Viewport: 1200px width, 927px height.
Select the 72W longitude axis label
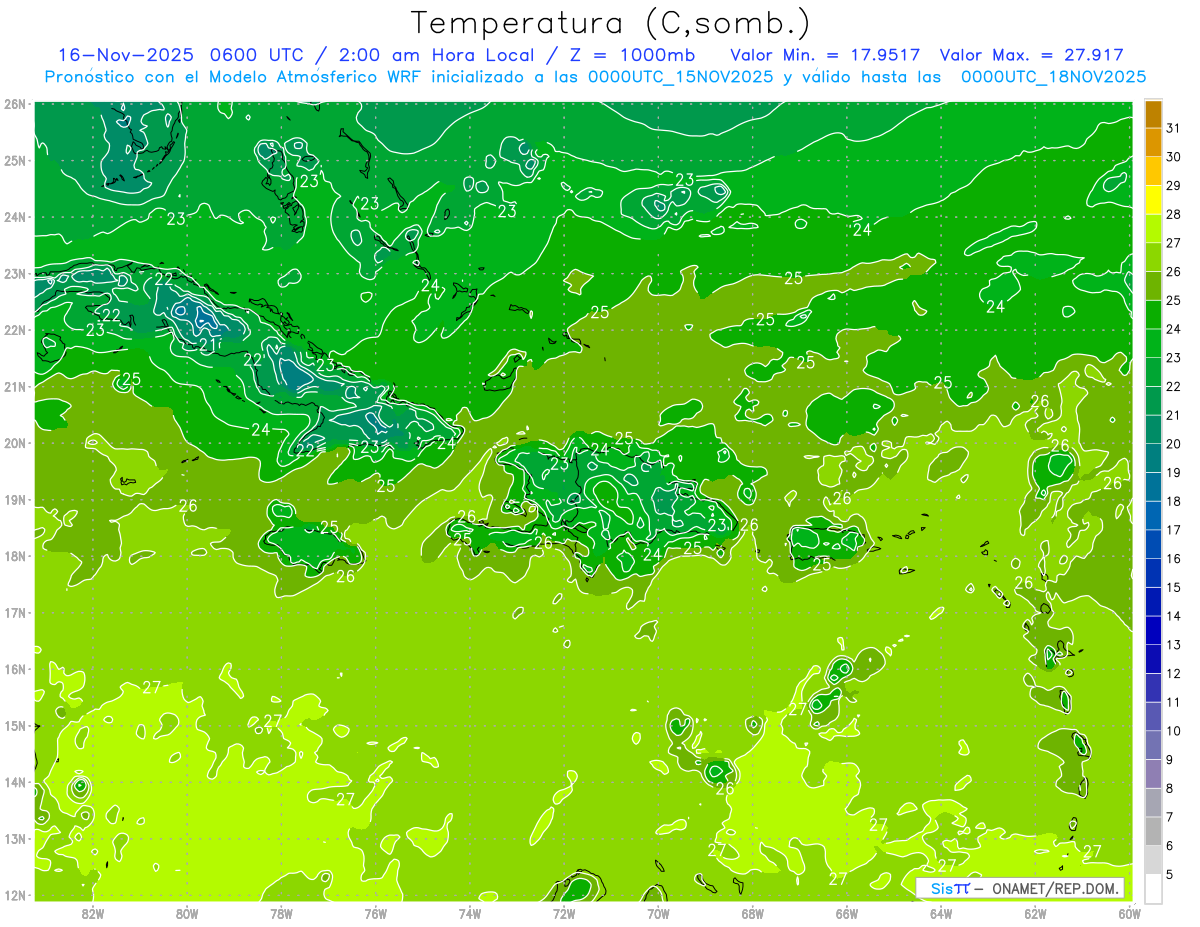[564, 912]
